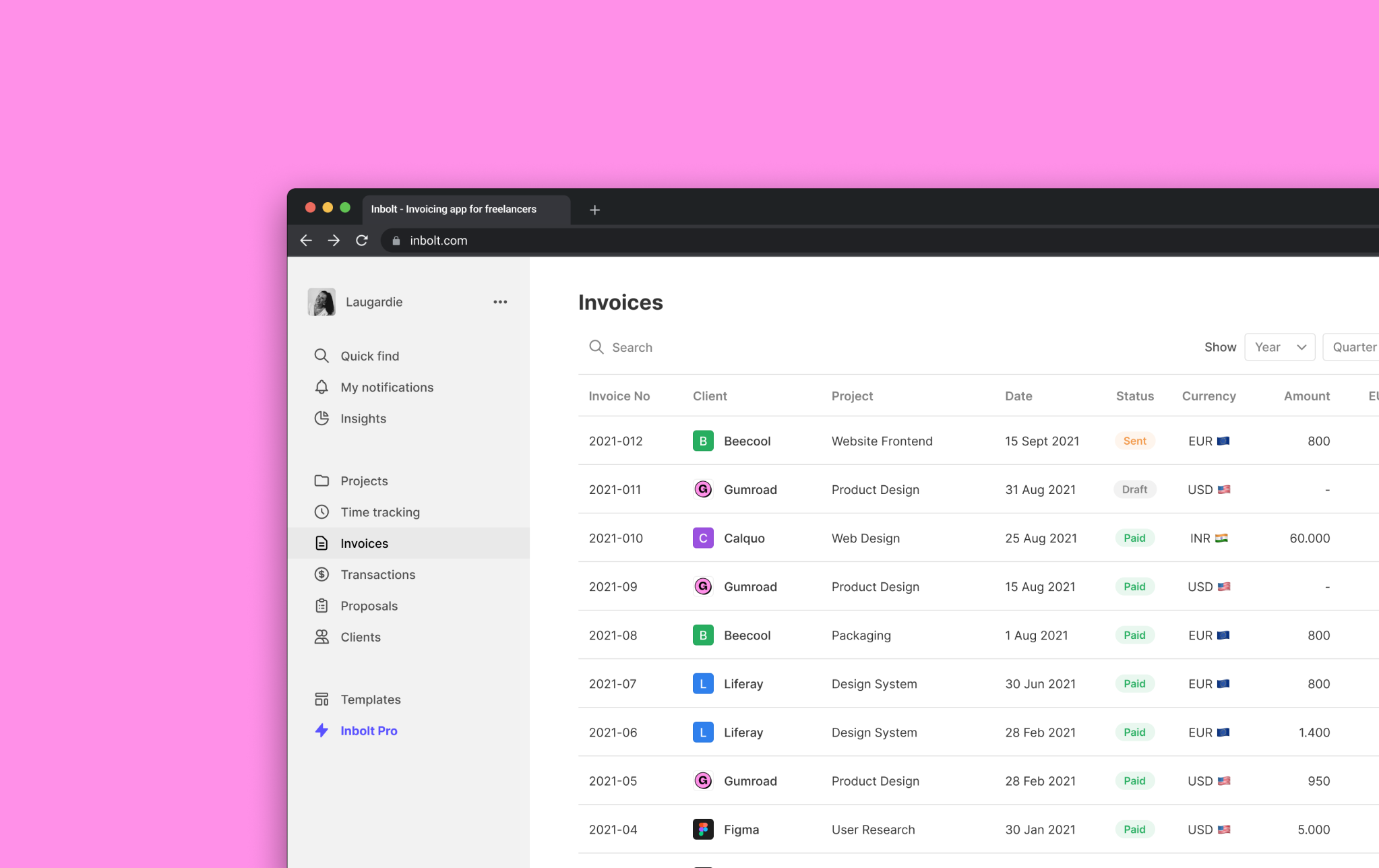Open the Templates page
The width and height of the screenshot is (1379, 868).
click(x=408, y=700)
